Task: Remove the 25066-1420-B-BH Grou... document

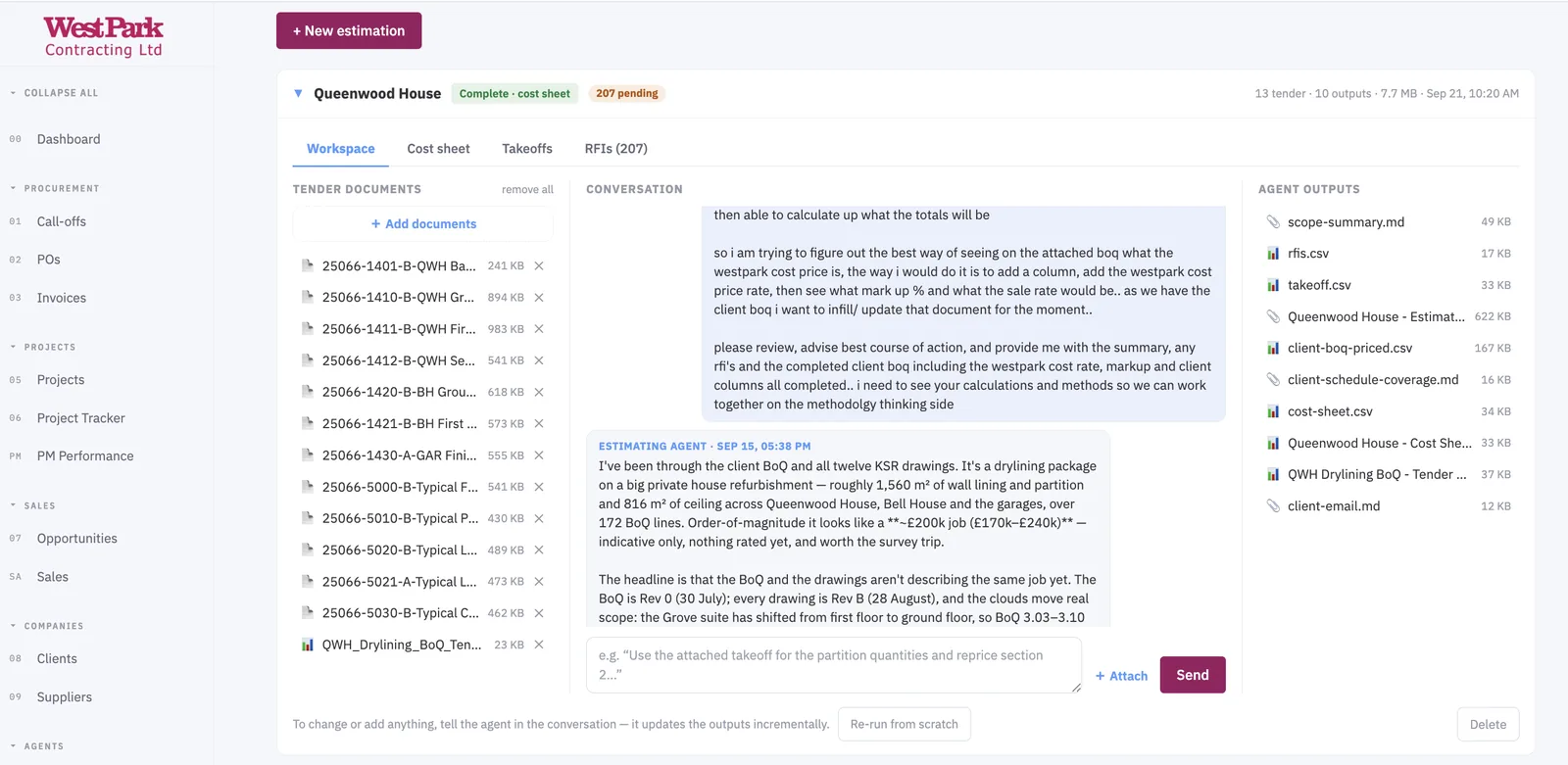Action: 539,393
